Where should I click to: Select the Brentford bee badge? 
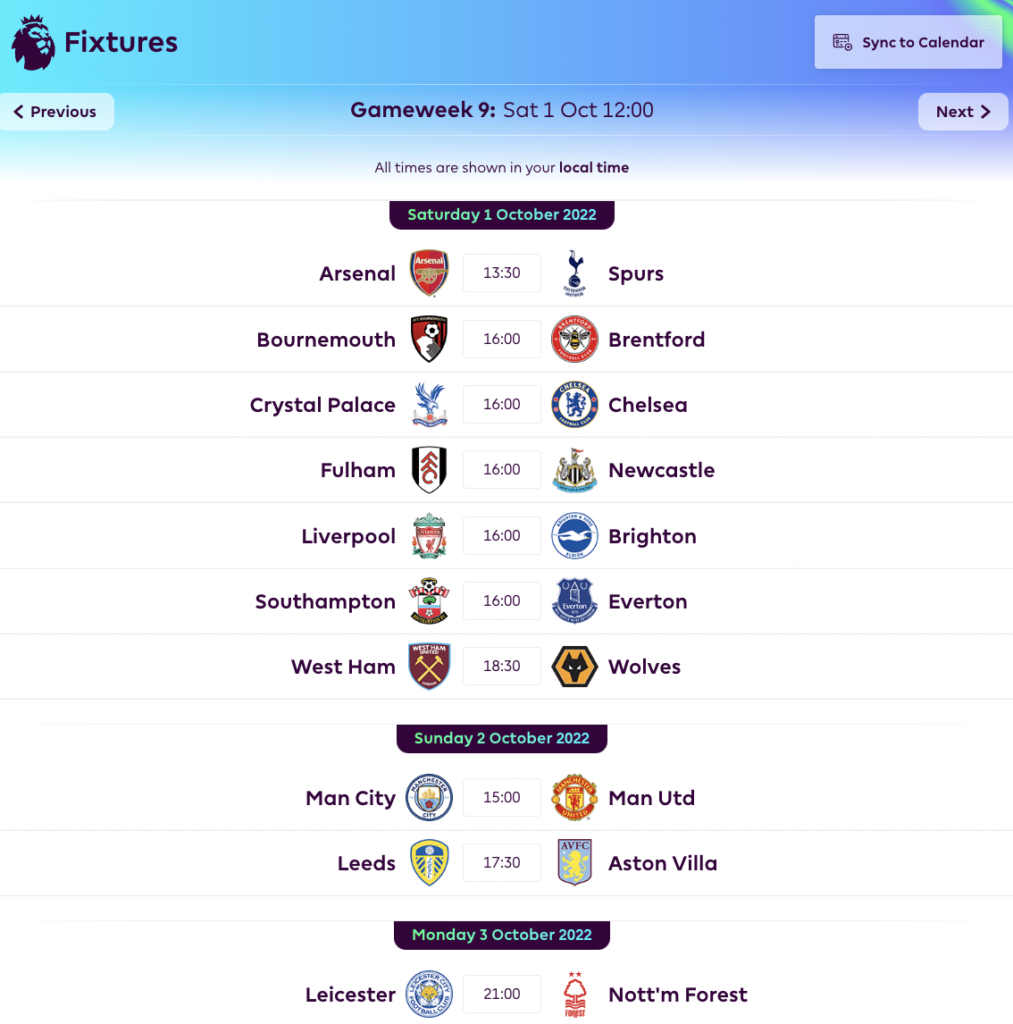(x=575, y=339)
